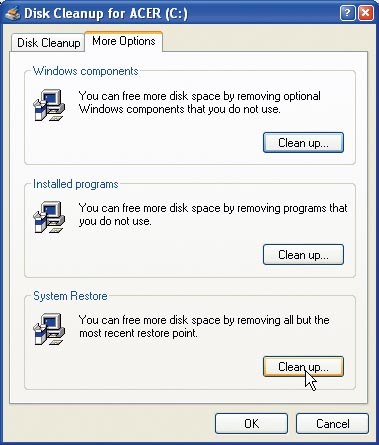Confirm with the OK button
The width and height of the screenshot is (379, 445).
251,424
